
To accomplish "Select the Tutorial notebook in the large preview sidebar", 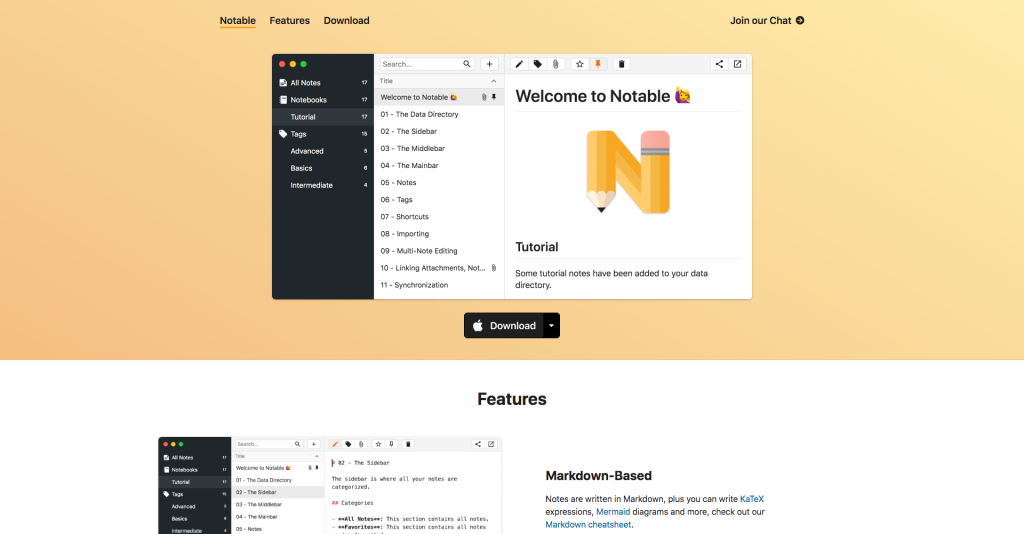I will coord(323,117).
